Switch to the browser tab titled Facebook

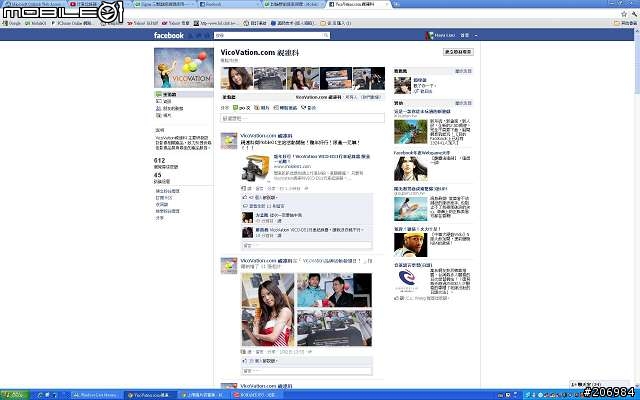point(229,4)
